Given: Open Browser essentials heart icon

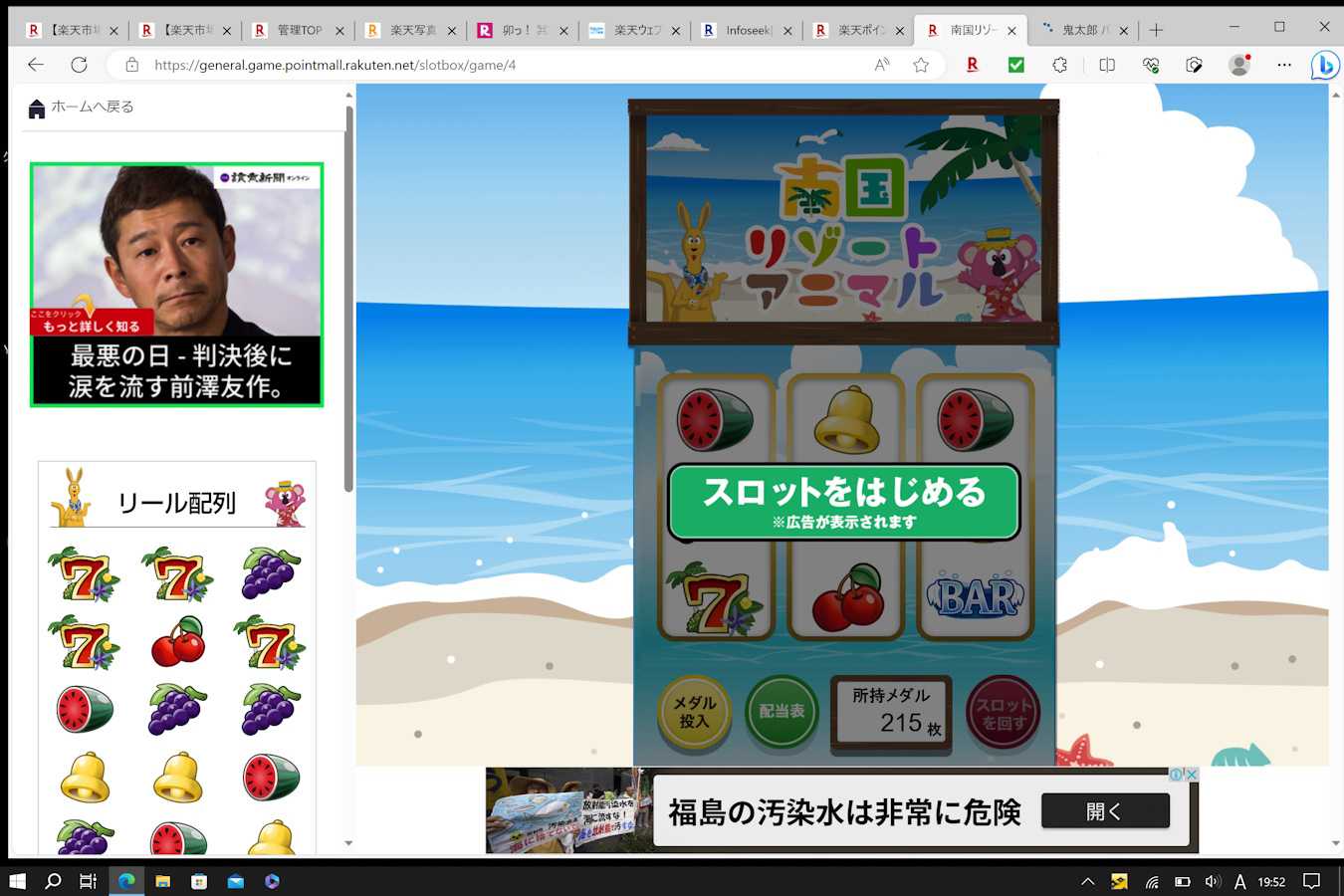Looking at the screenshot, I should pyautogui.click(x=1151, y=65).
